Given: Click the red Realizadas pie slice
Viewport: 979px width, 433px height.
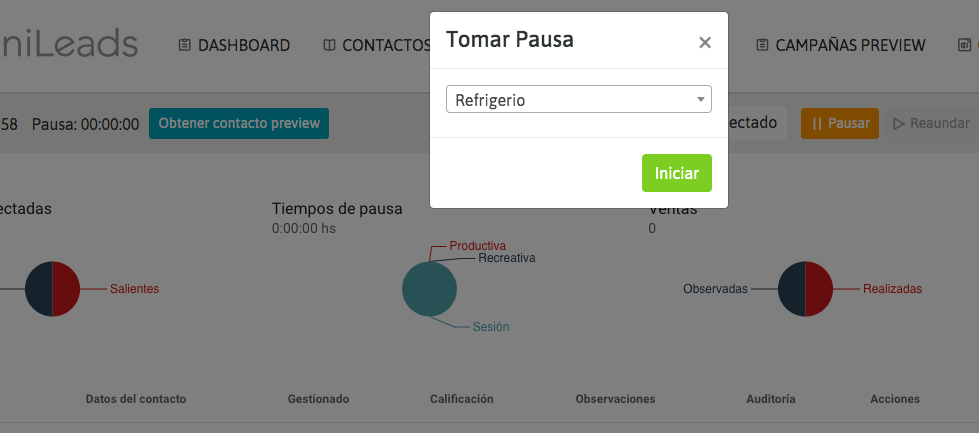Looking at the screenshot, I should 819,289.
